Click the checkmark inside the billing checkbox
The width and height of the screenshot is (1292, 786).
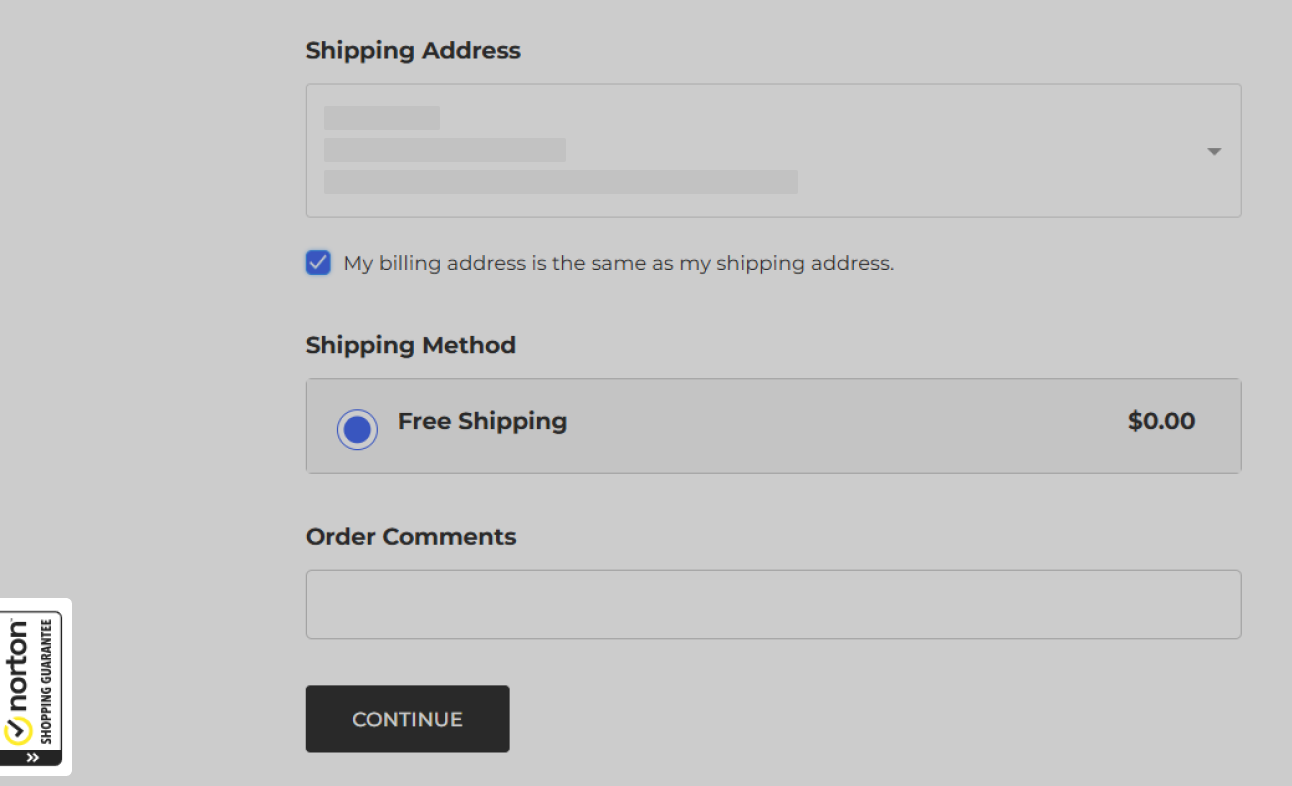(x=318, y=263)
